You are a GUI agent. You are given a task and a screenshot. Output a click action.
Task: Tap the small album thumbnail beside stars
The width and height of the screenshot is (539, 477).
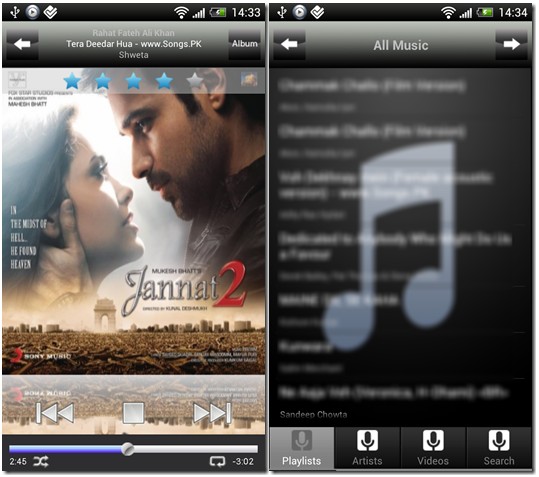coord(249,80)
